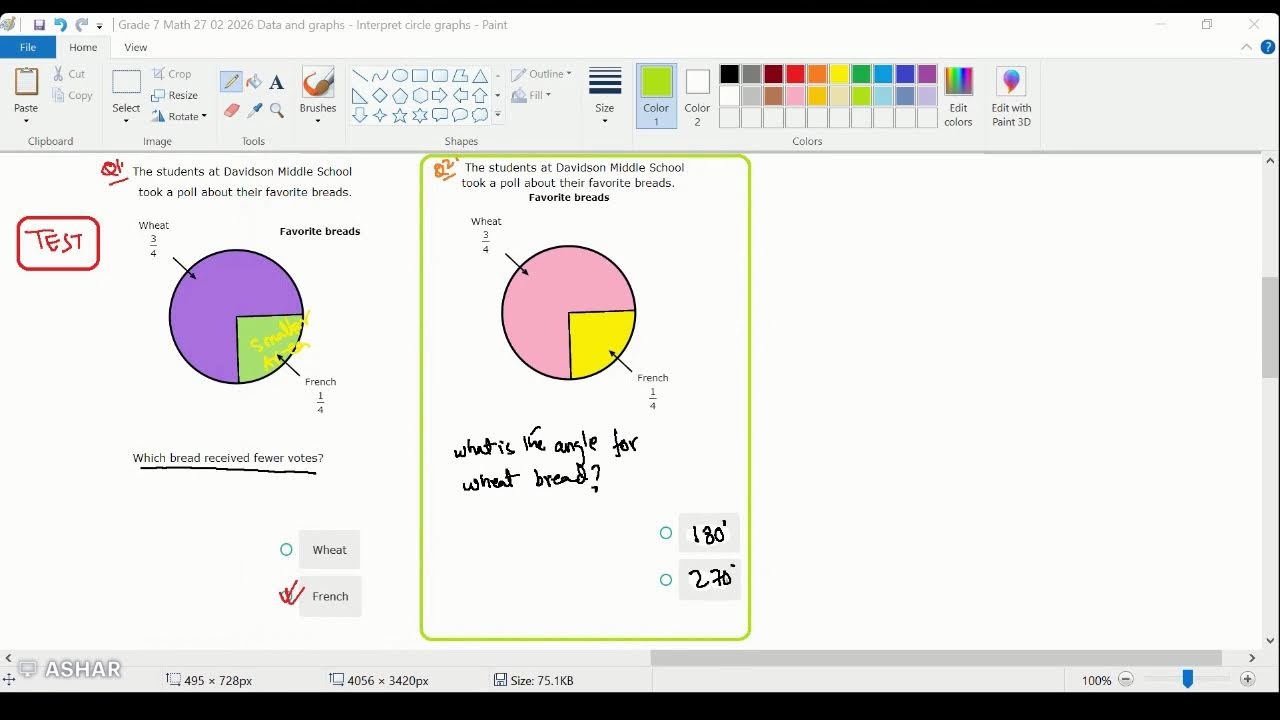Select the Fill with color bucket tool
This screenshot has width=1280, height=720.
(254, 82)
